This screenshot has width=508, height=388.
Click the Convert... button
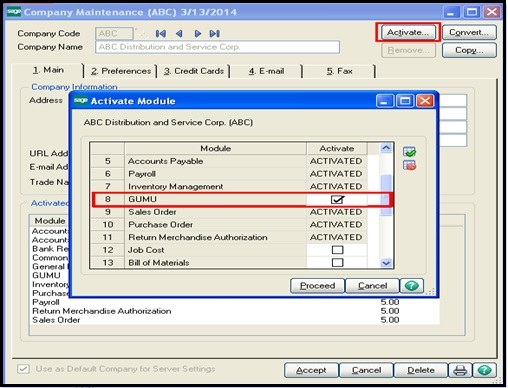coord(469,32)
